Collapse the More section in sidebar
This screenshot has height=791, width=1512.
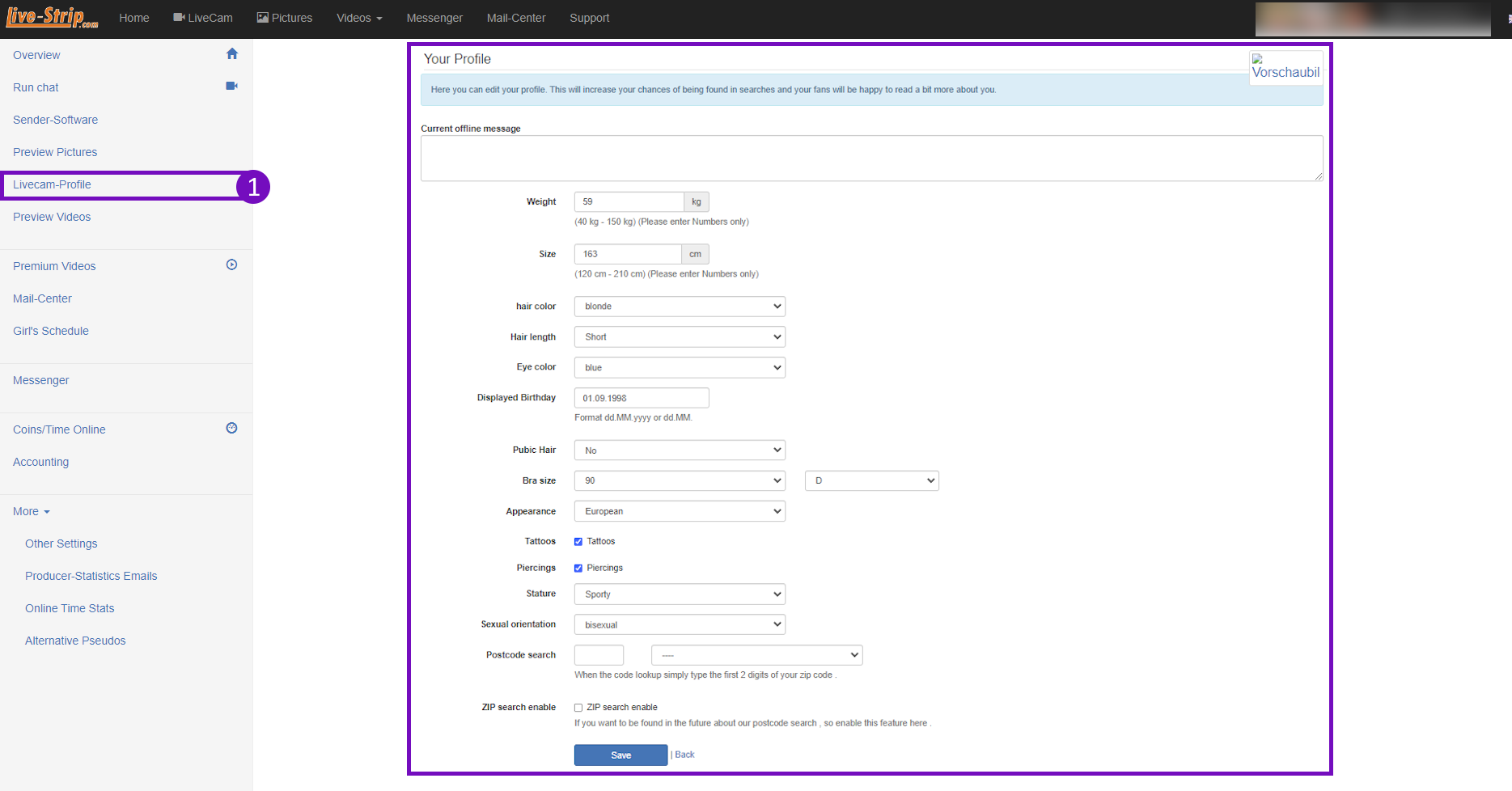[x=32, y=511]
